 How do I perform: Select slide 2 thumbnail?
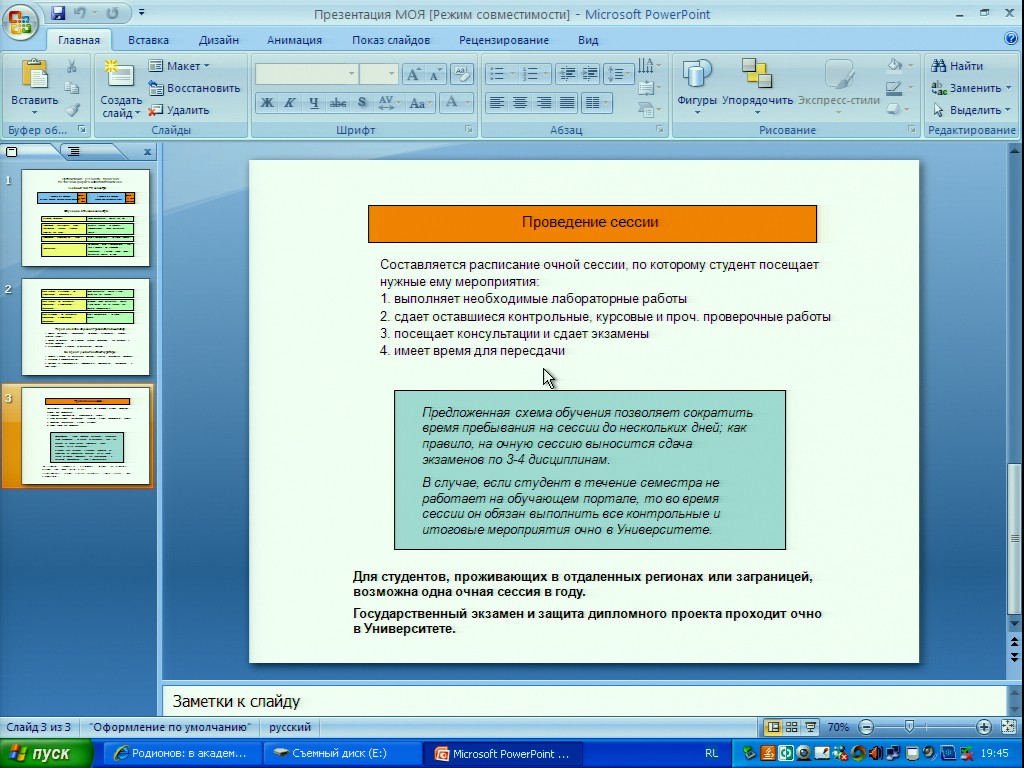86,327
